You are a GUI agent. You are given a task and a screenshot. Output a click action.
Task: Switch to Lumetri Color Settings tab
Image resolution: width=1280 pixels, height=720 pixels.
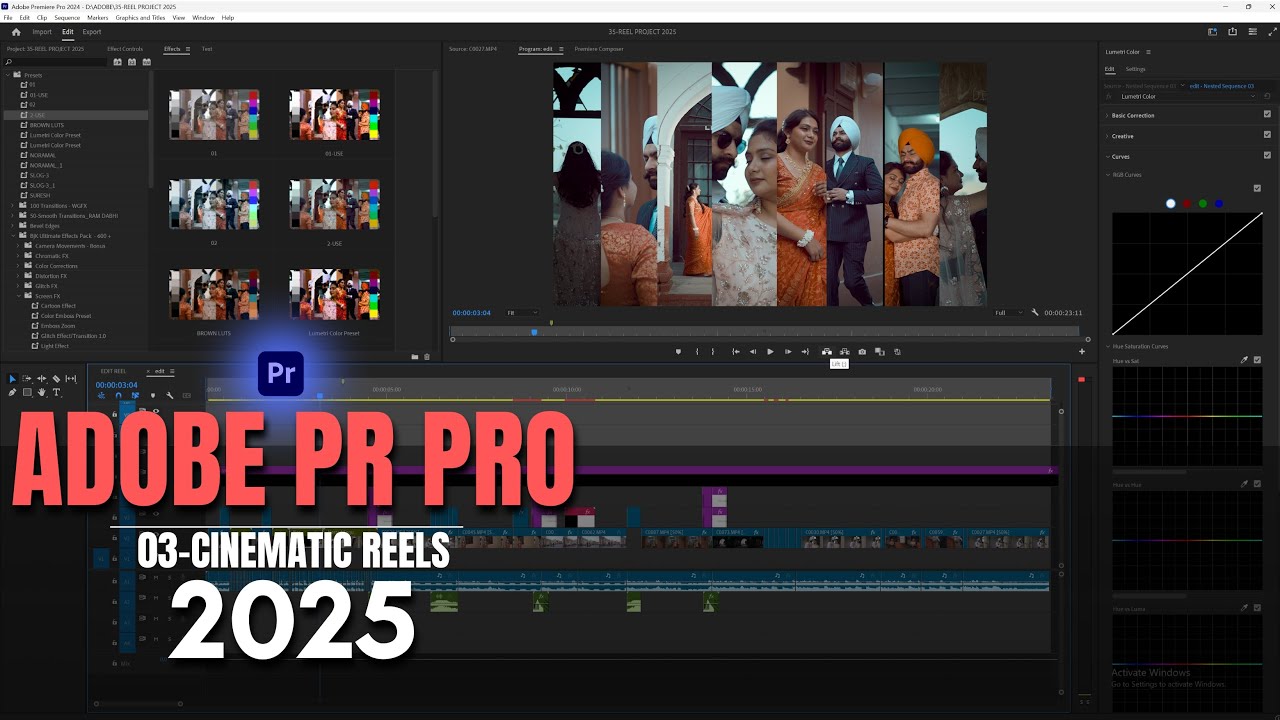pos(1135,69)
